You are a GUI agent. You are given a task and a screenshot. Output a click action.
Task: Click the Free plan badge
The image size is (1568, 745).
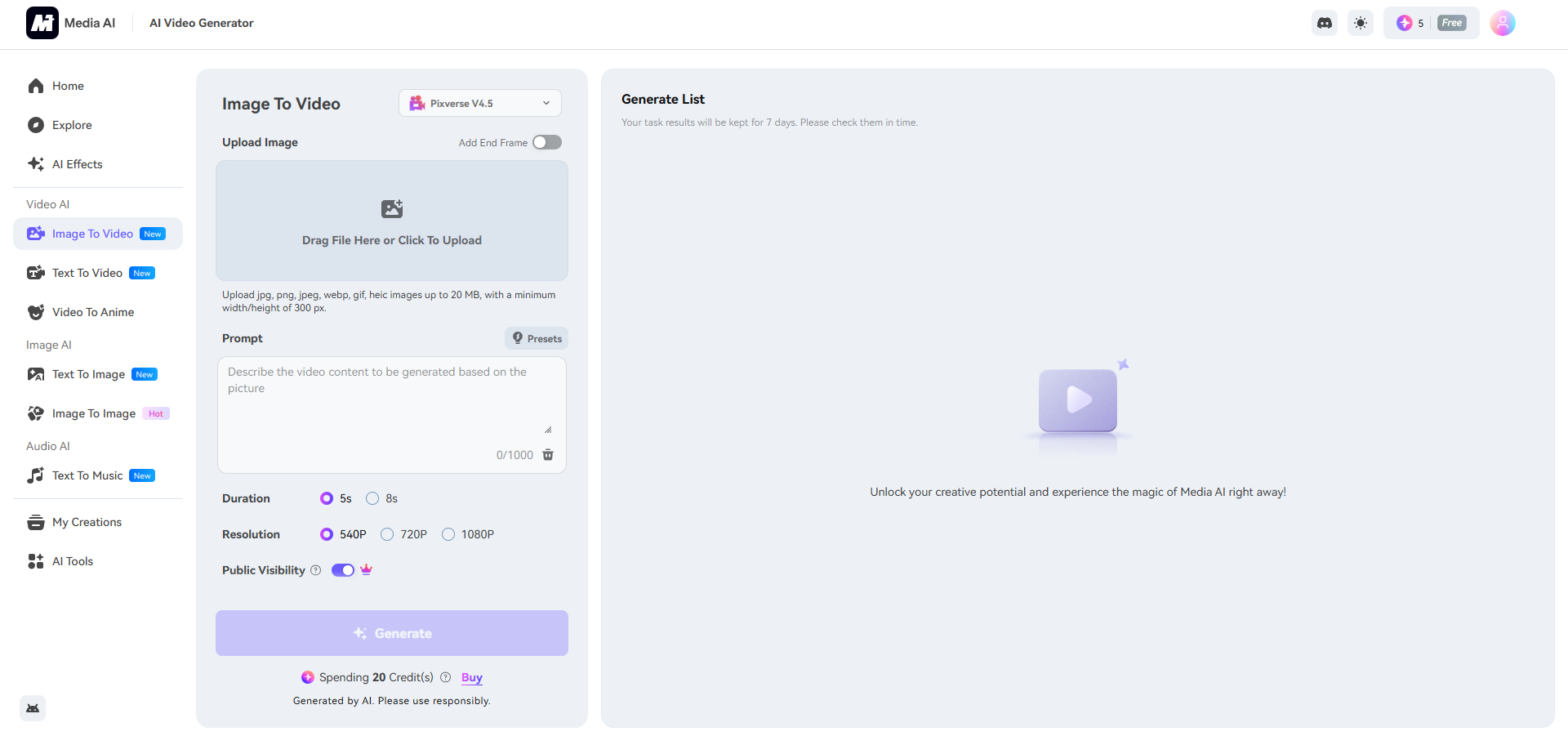(x=1452, y=23)
